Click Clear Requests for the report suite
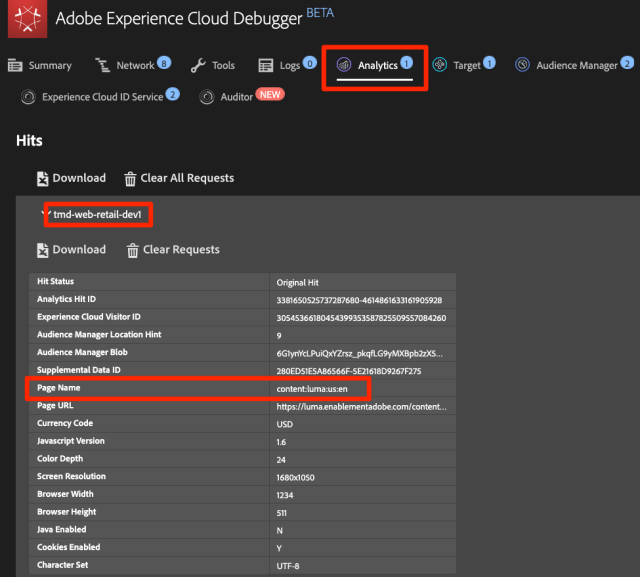 coord(173,250)
